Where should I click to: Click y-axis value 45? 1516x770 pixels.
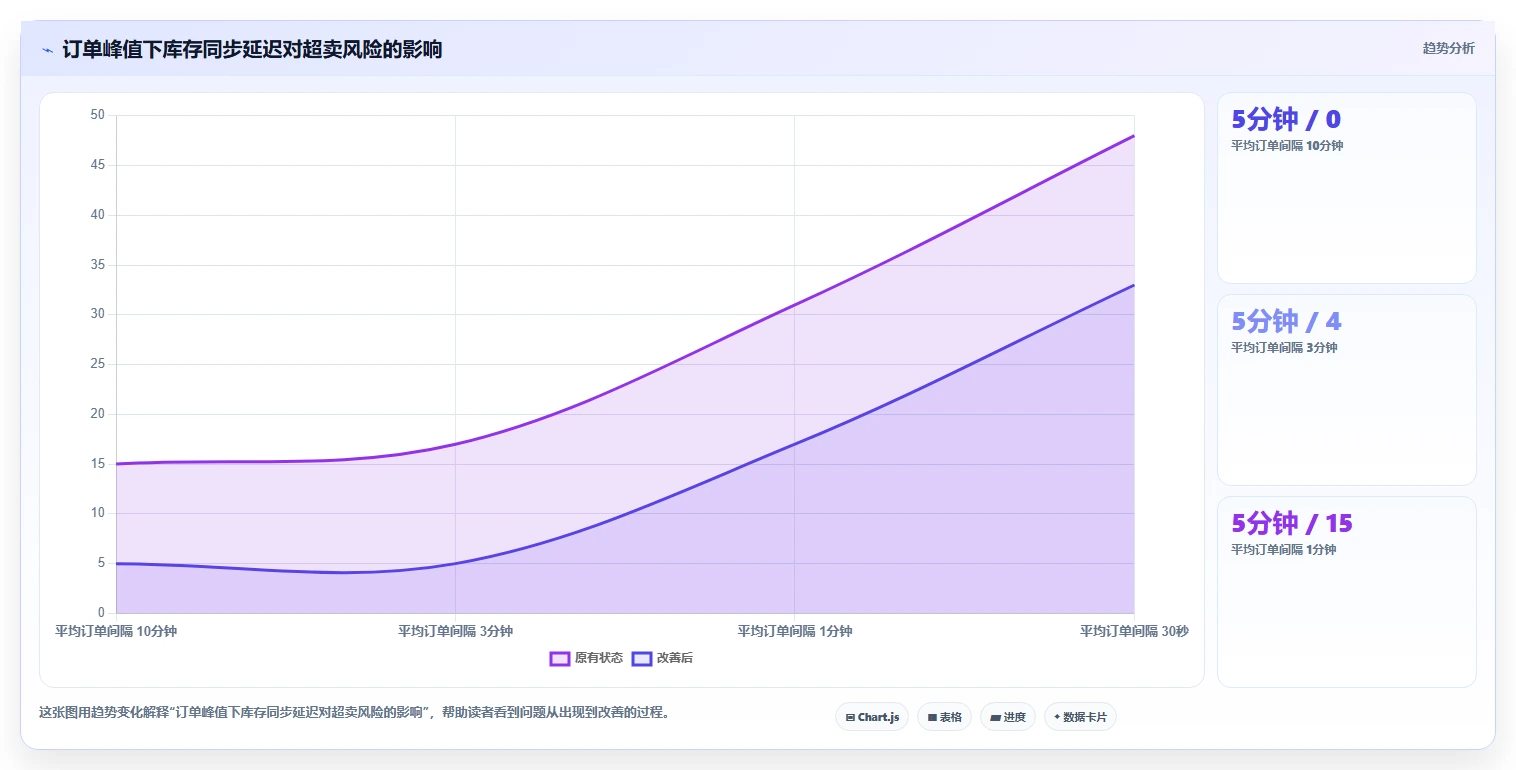coord(97,165)
